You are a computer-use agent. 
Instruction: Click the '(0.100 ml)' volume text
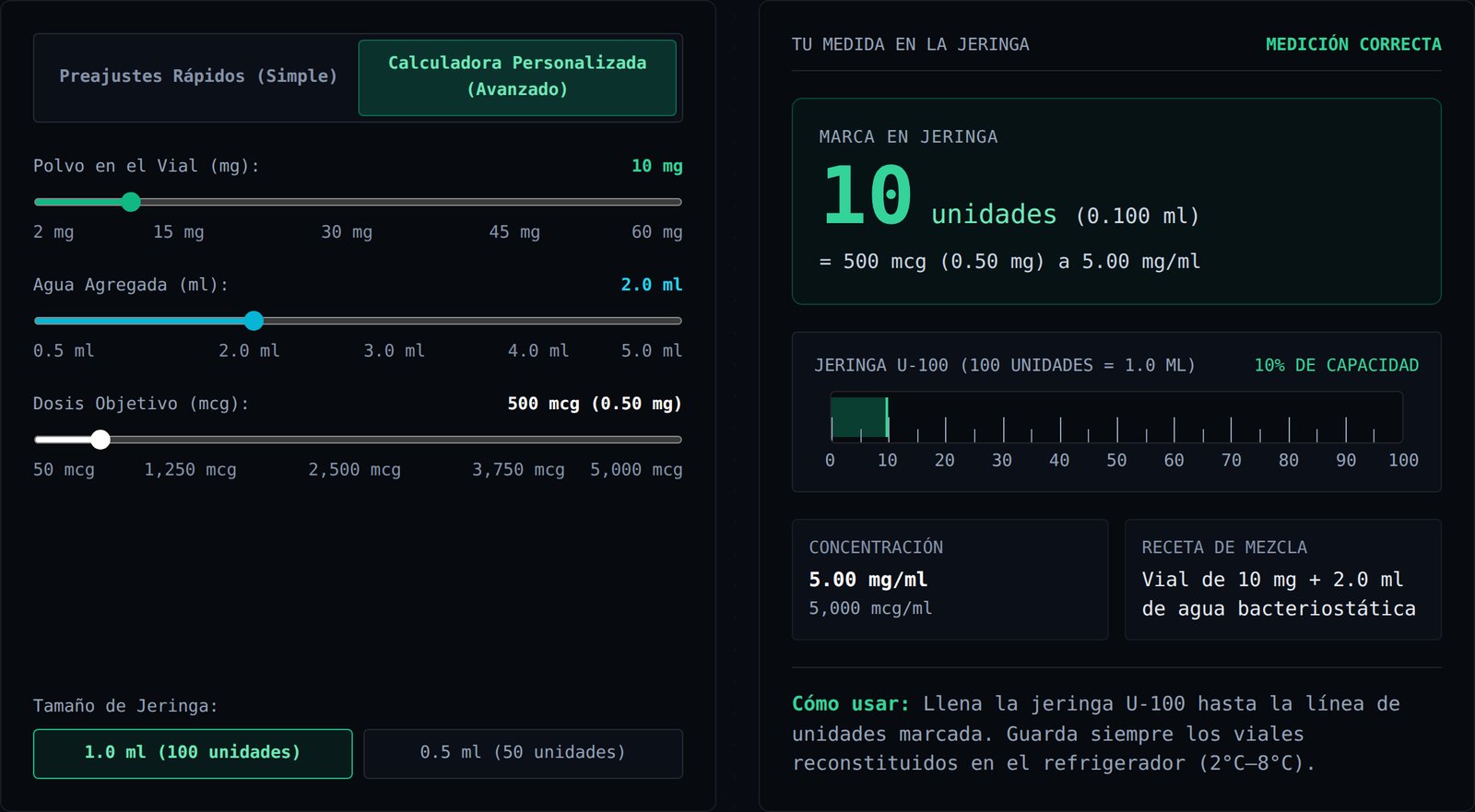click(x=1138, y=217)
